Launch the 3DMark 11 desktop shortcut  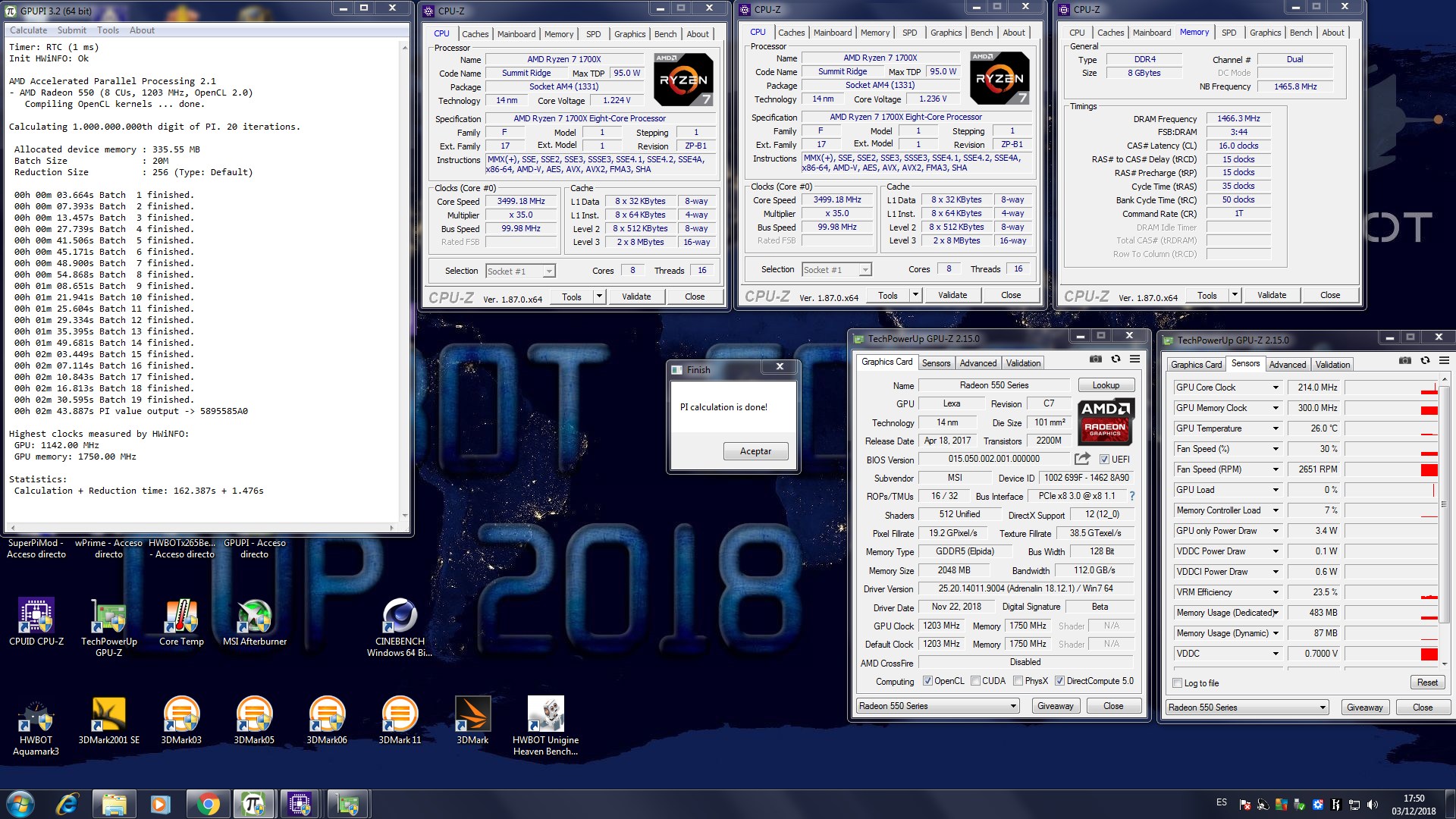[x=400, y=720]
